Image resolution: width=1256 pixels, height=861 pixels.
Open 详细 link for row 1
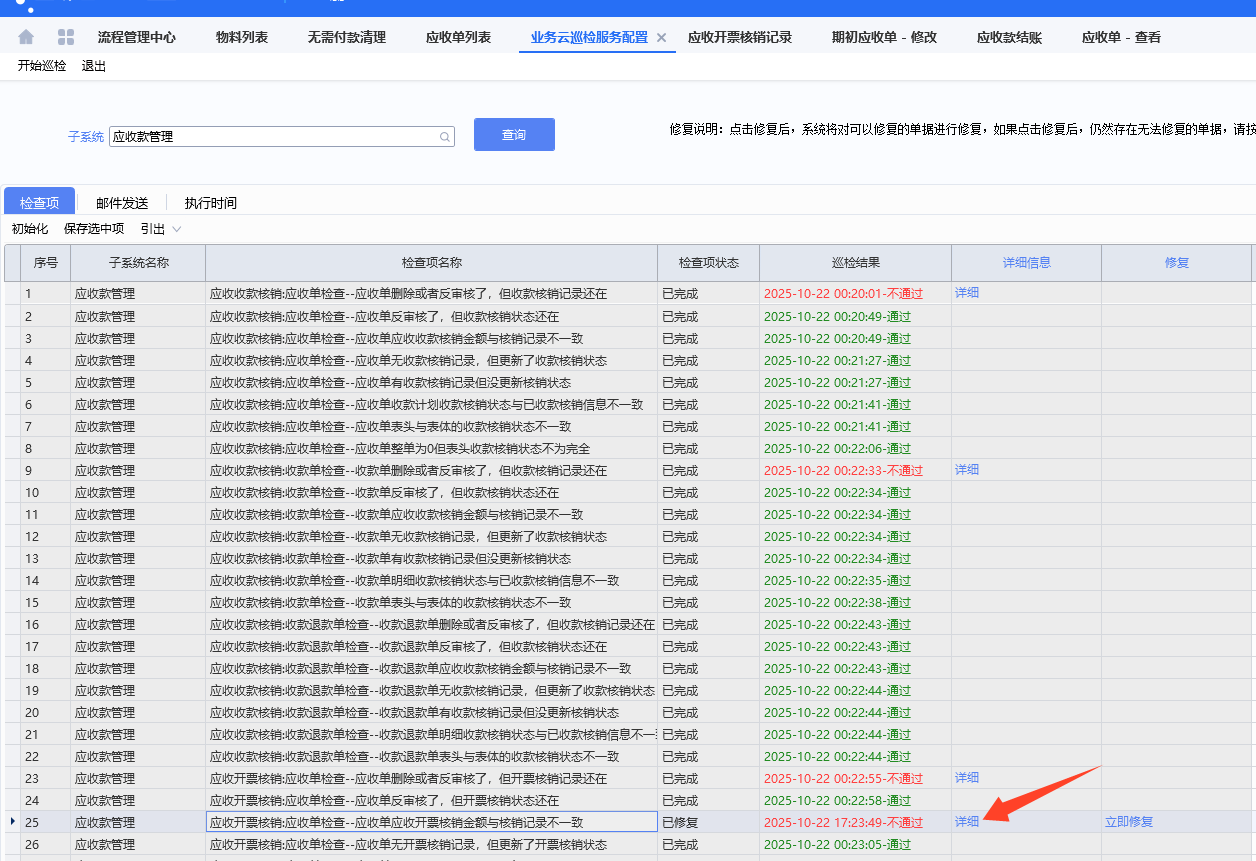pos(967,293)
